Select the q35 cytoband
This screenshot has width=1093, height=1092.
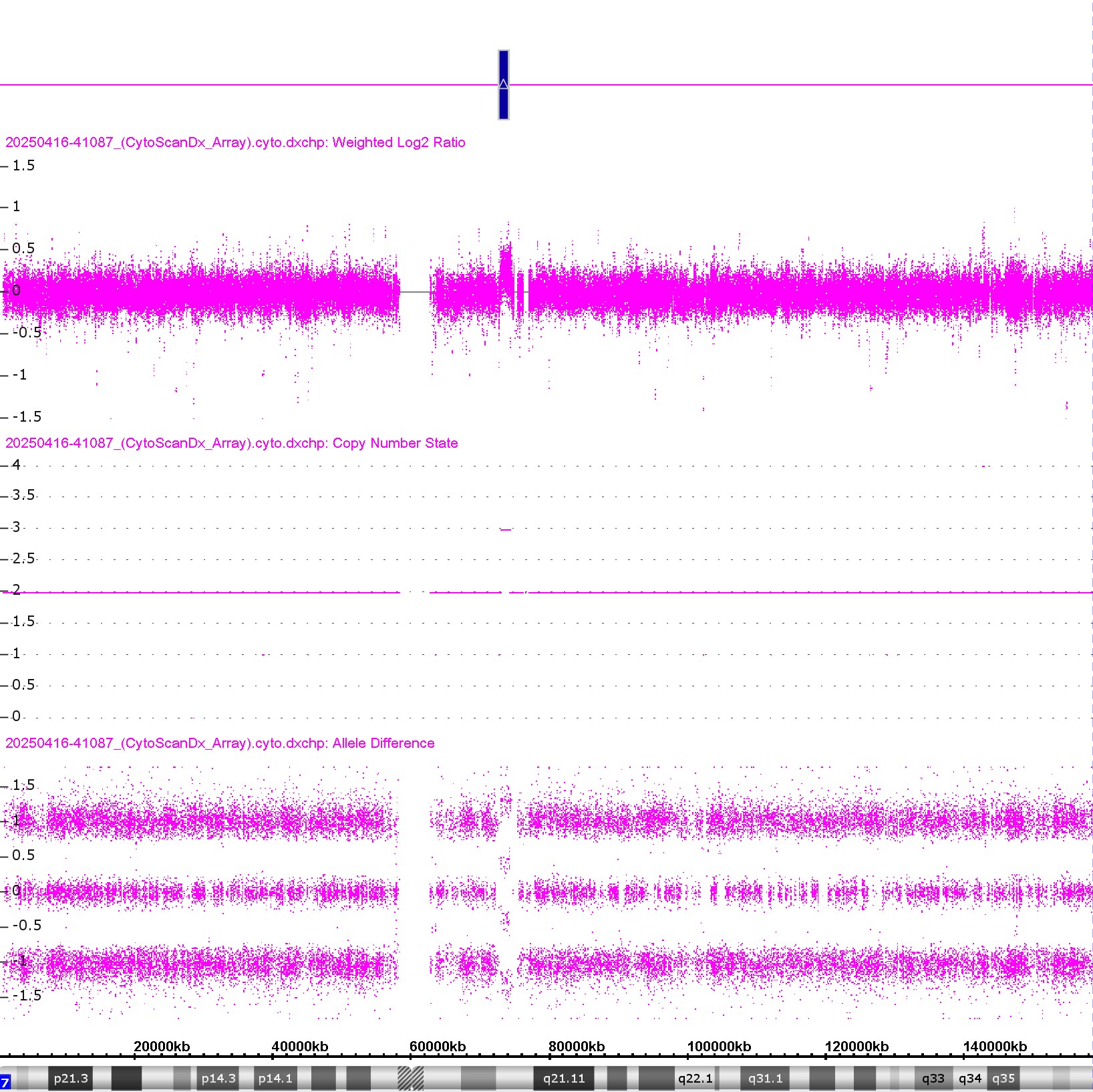[x=1003, y=1078]
